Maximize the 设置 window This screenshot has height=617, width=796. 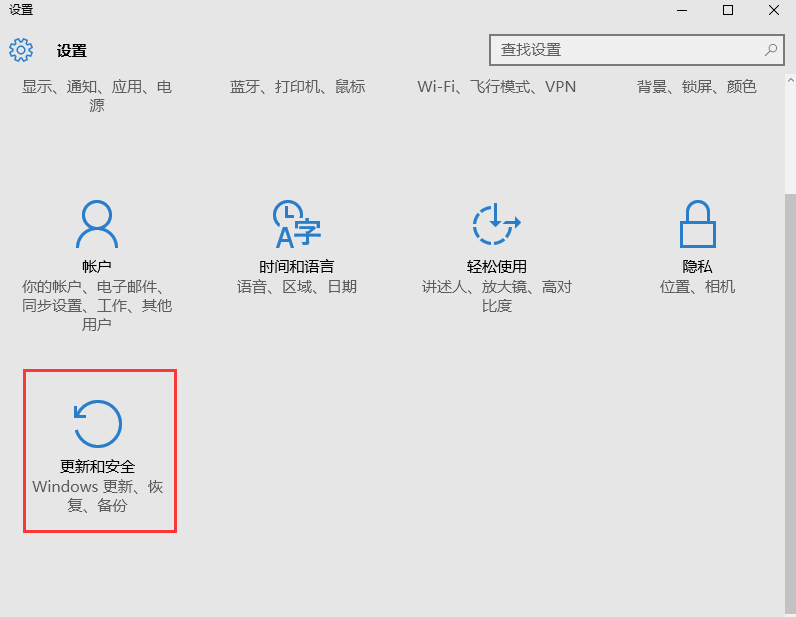click(x=728, y=10)
